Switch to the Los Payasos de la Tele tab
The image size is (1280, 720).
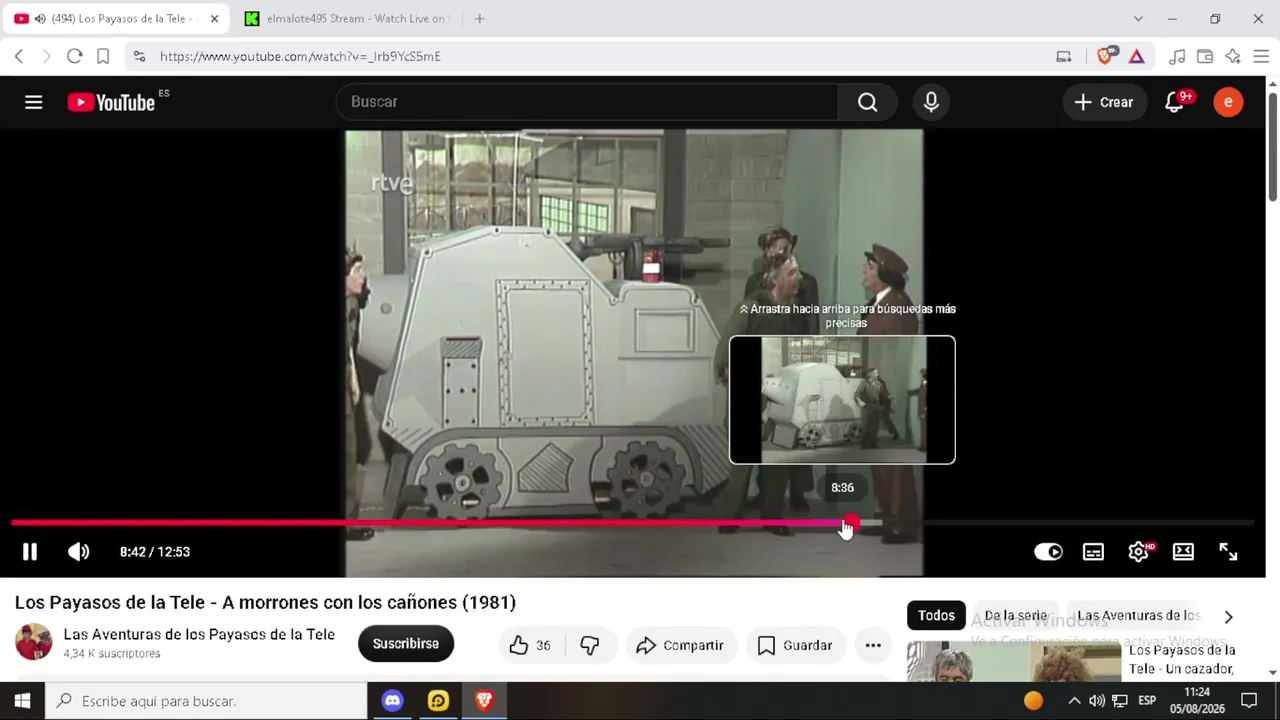[118, 19]
